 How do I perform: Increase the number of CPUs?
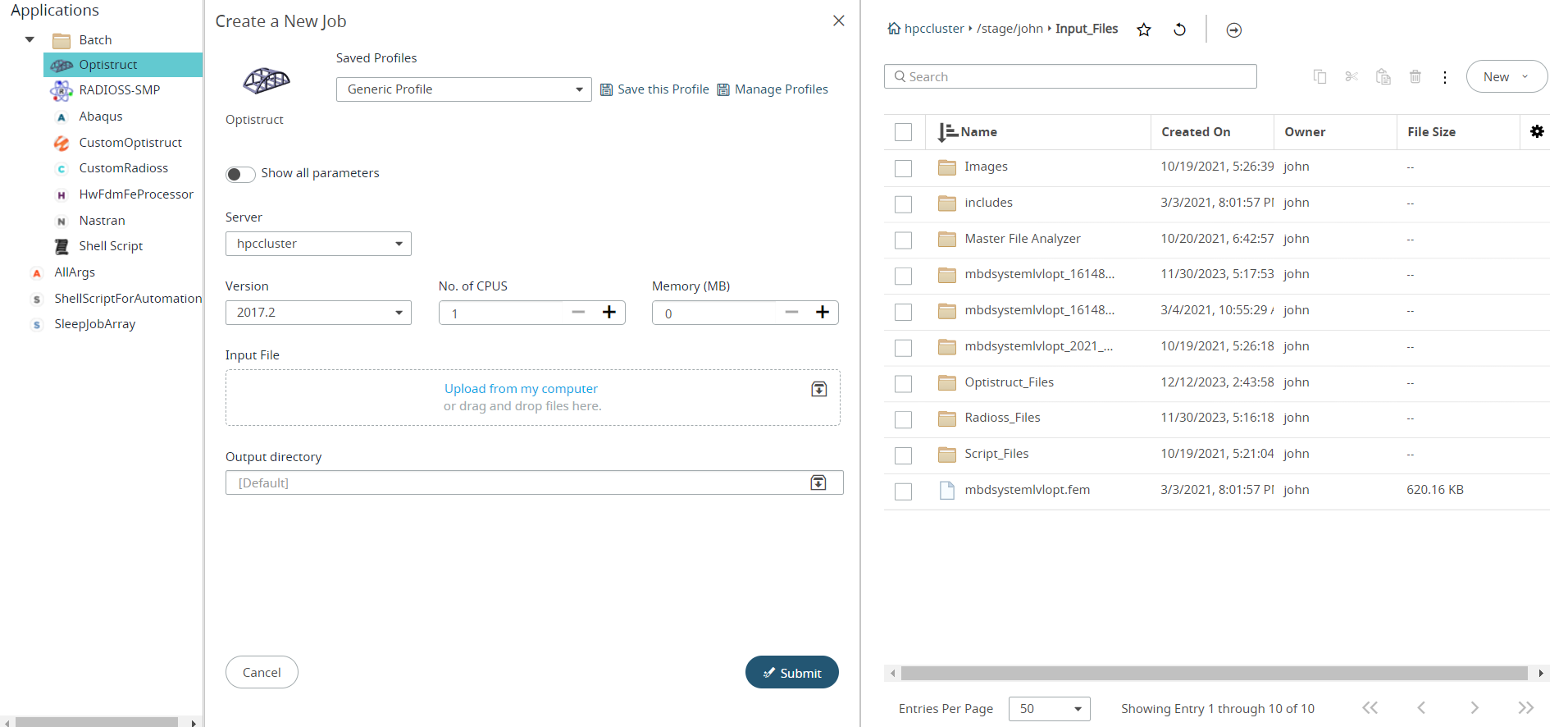(609, 313)
